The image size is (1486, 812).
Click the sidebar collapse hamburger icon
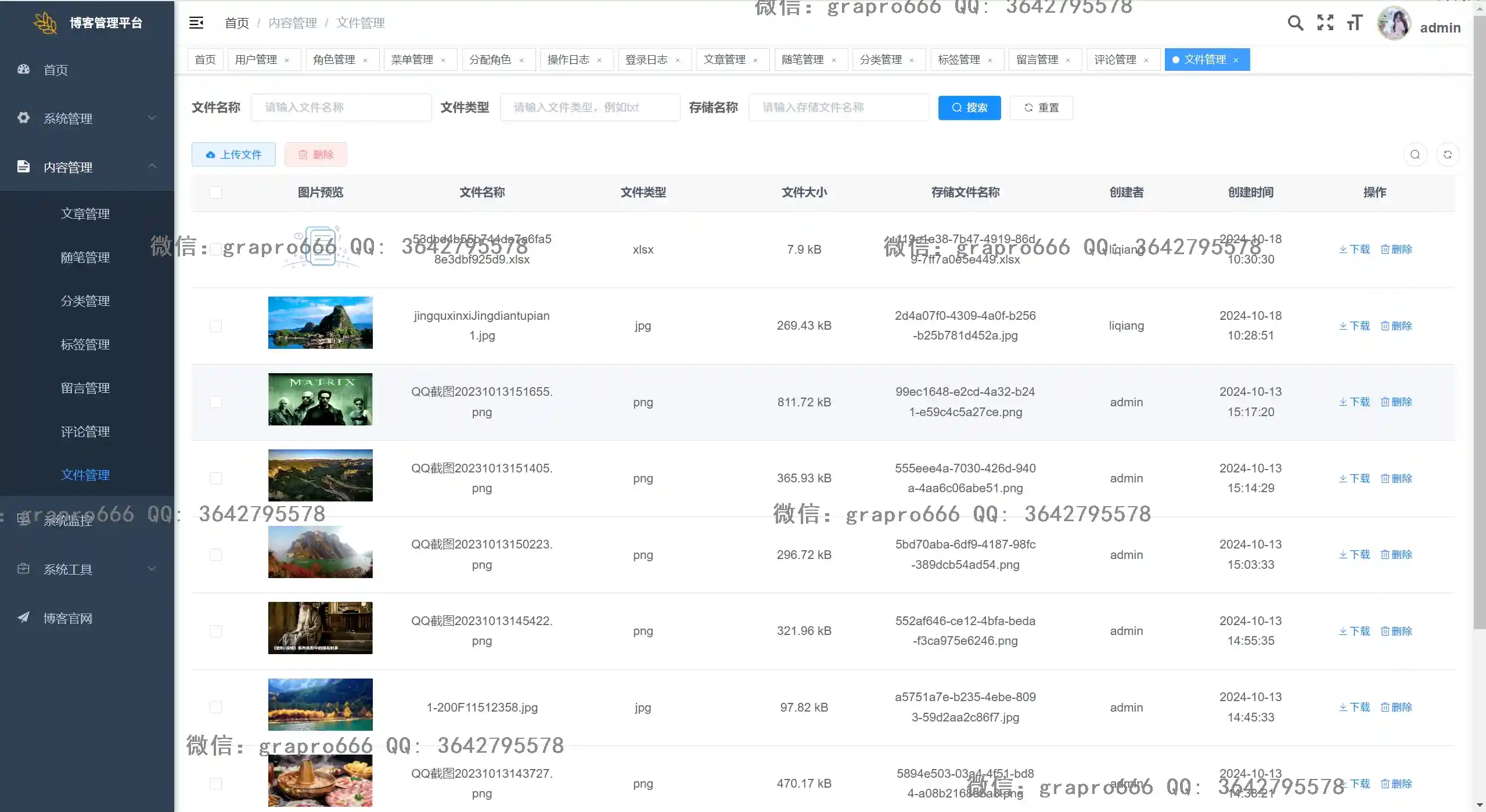(196, 23)
